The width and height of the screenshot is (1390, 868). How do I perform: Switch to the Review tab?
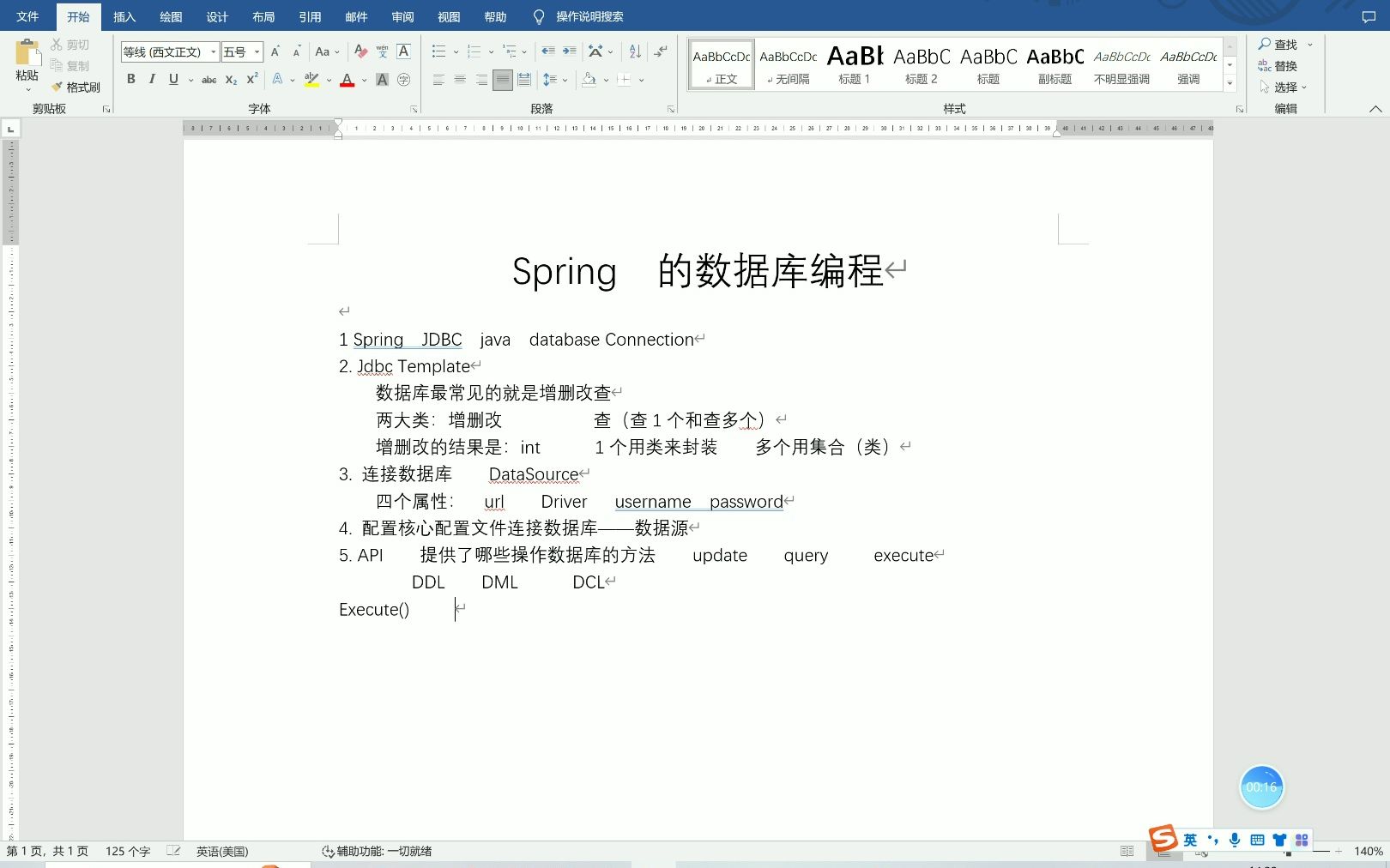tap(402, 16)
